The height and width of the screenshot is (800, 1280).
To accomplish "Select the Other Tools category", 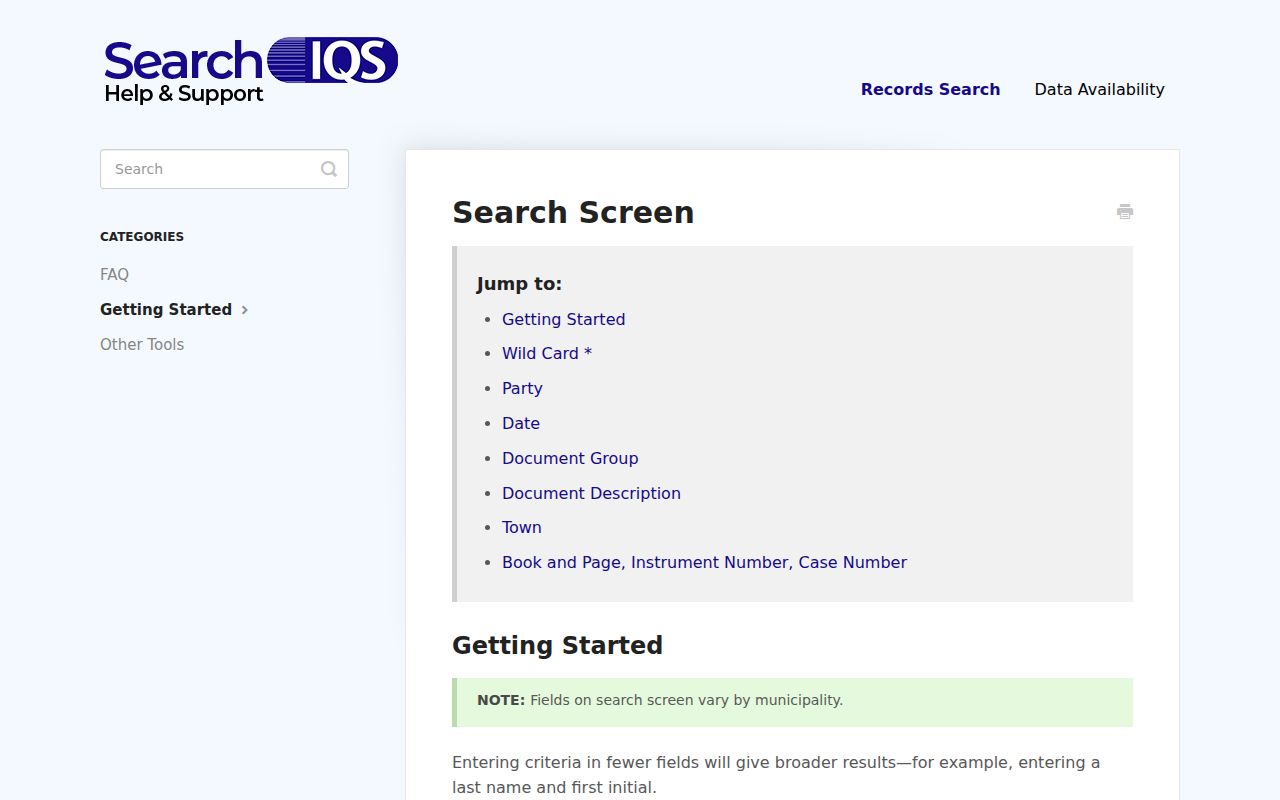I will click(x=142, y=344).
